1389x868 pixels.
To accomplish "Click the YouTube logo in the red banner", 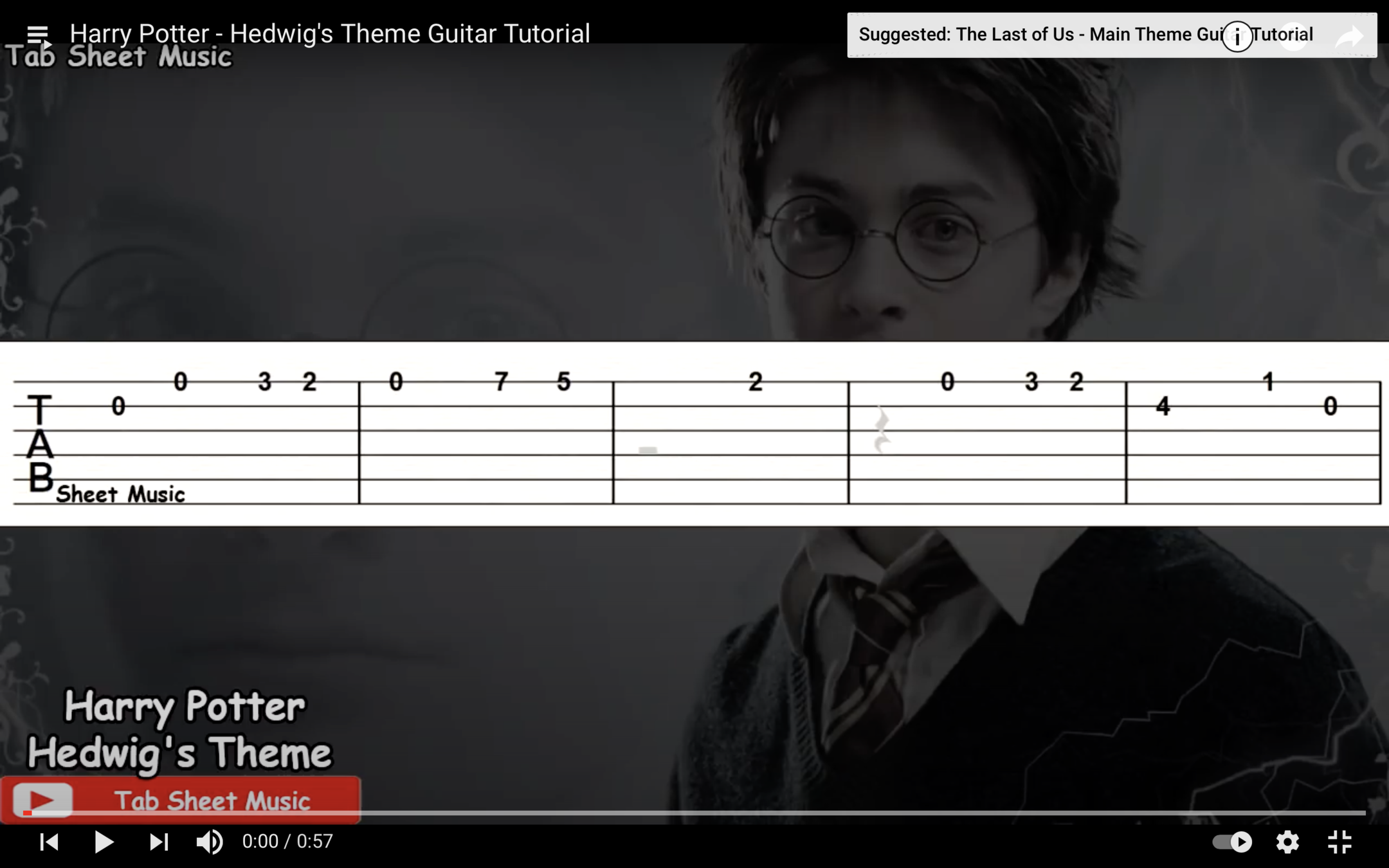I will 42,800.
